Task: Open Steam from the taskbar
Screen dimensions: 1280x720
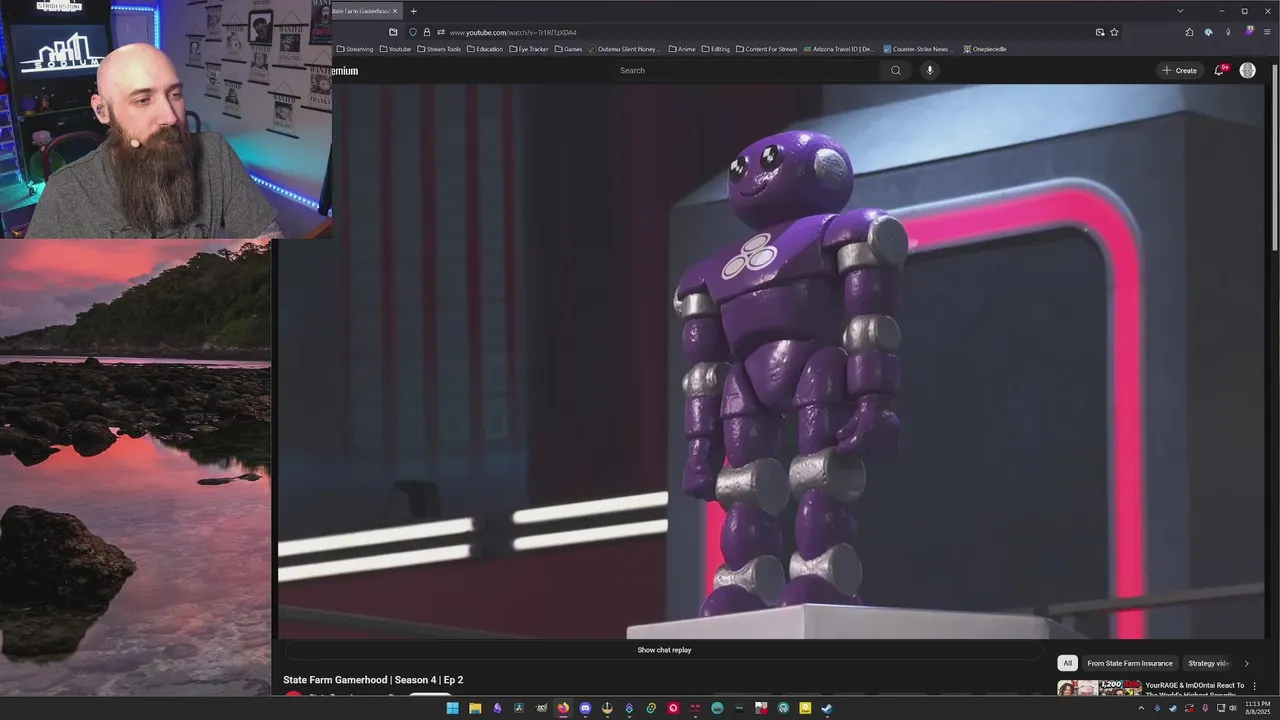Action: pyautogui.click(x=827, y=708)
